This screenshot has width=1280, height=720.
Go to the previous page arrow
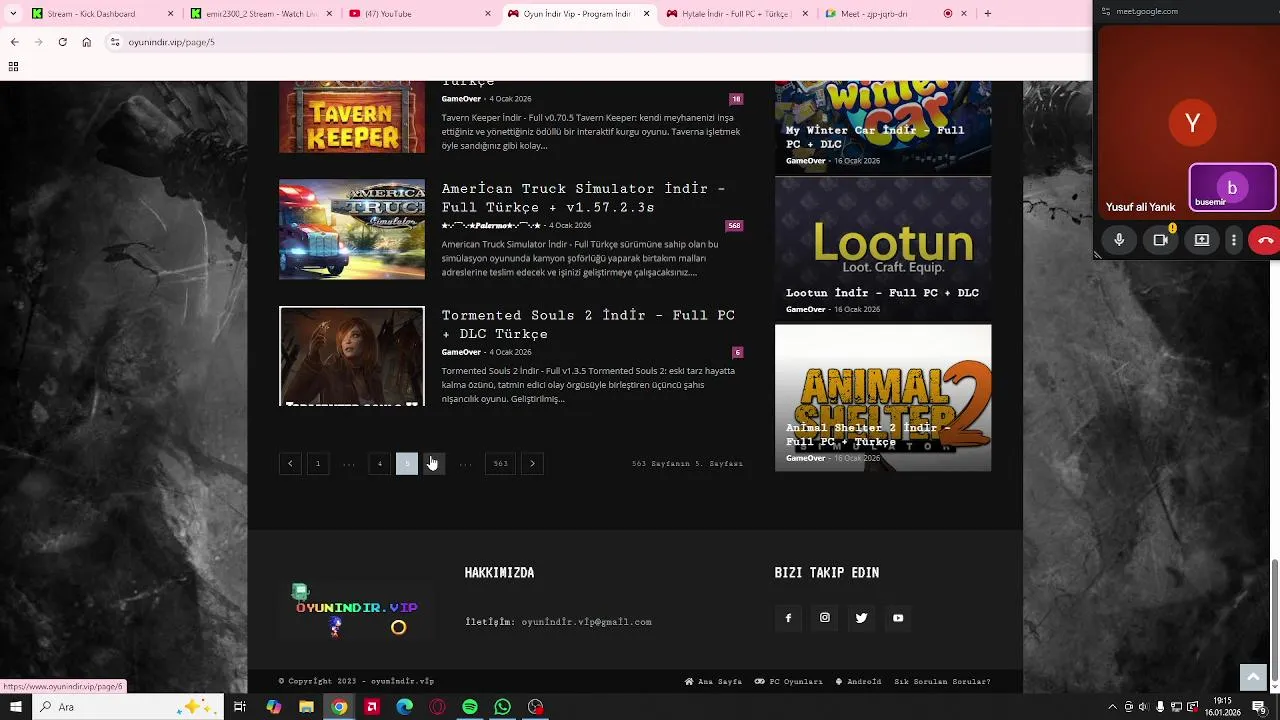pyautogui.click(x=290, y=463)
